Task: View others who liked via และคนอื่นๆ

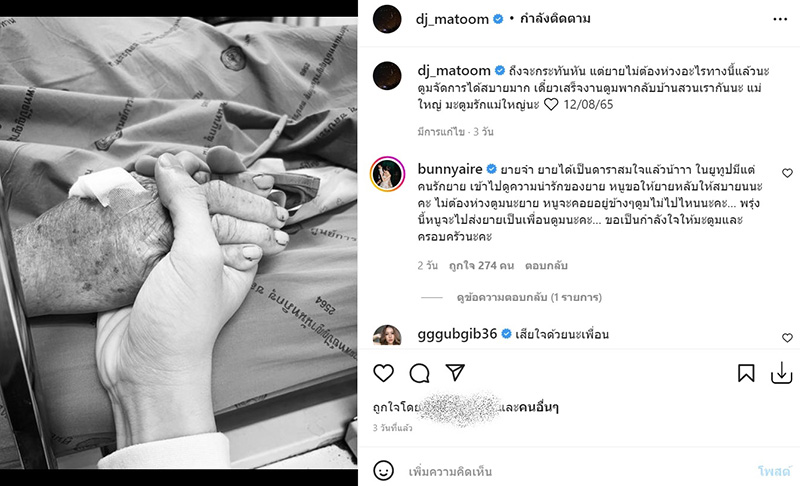Action: (x=529, y=407)
